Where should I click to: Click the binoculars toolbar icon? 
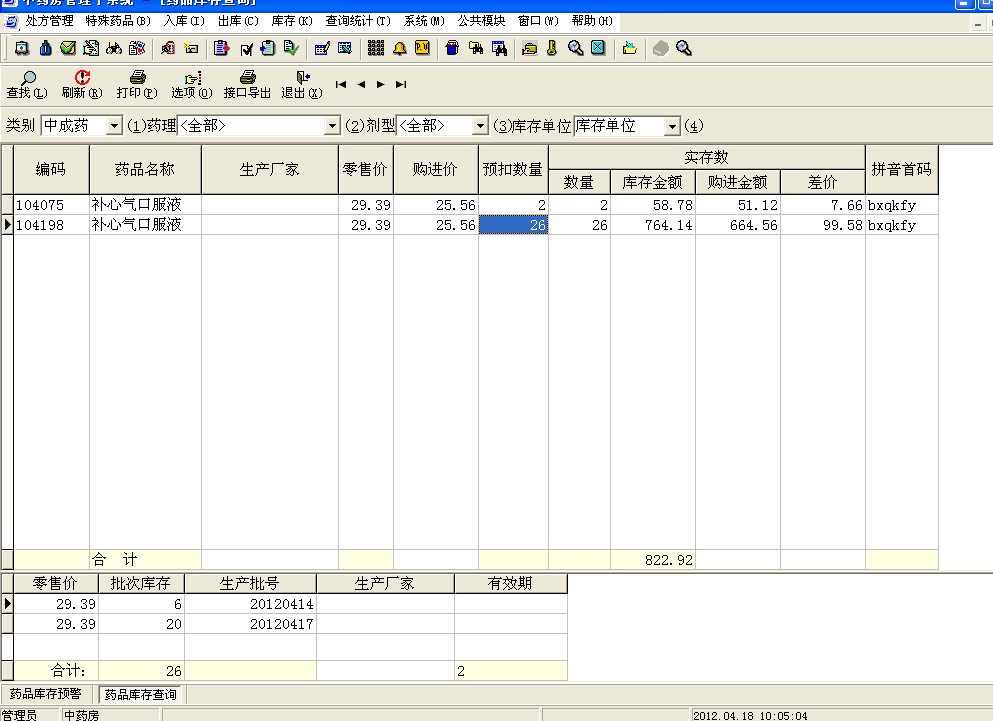click(114, 48)
